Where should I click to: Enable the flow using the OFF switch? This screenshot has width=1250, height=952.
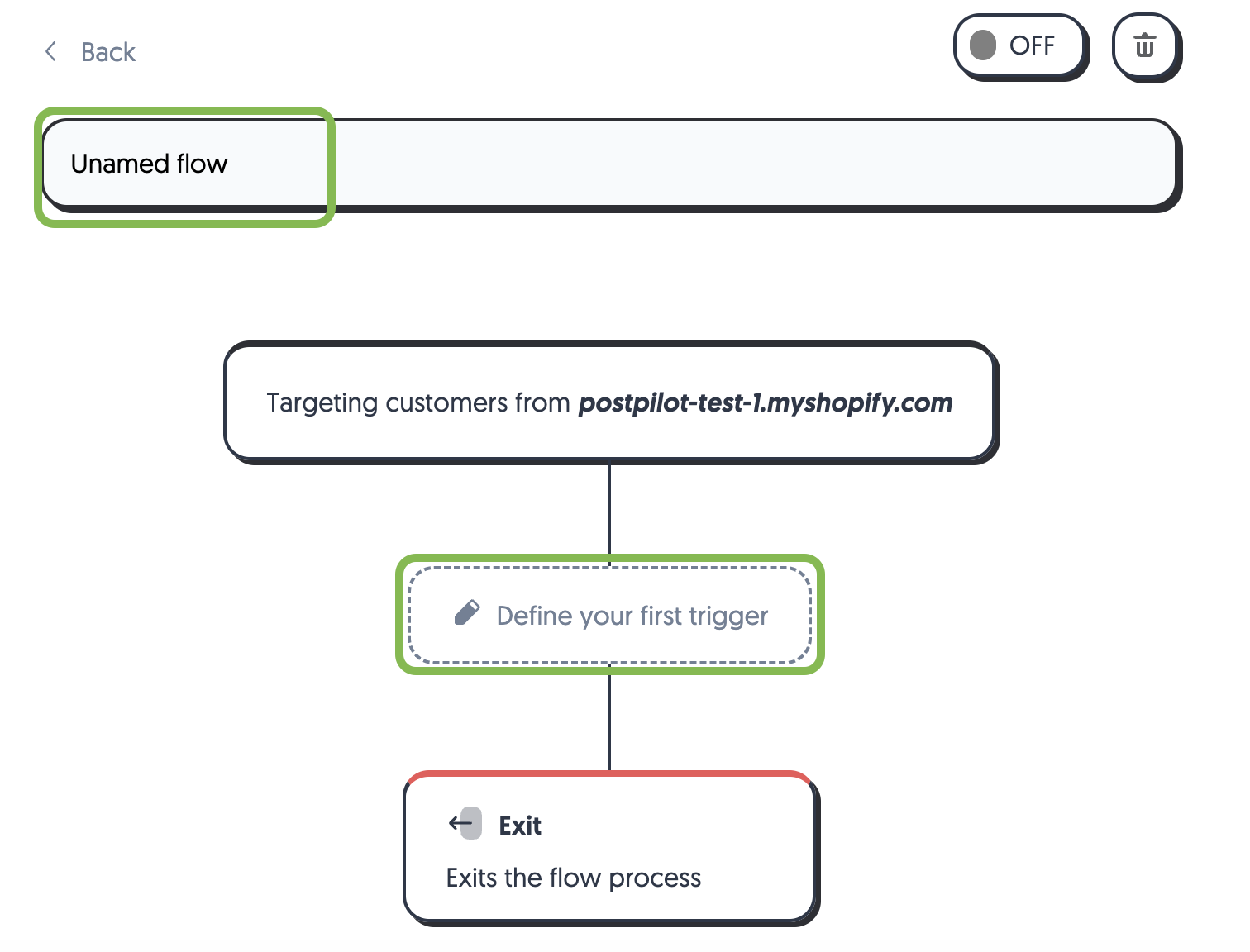point(1021,46)
